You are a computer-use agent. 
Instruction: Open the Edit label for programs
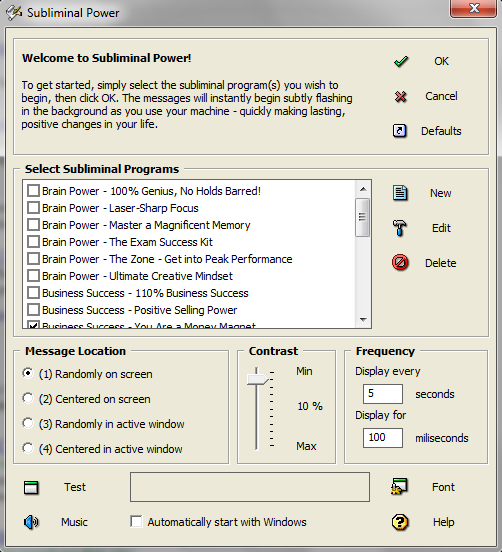(x=441, y=228)
